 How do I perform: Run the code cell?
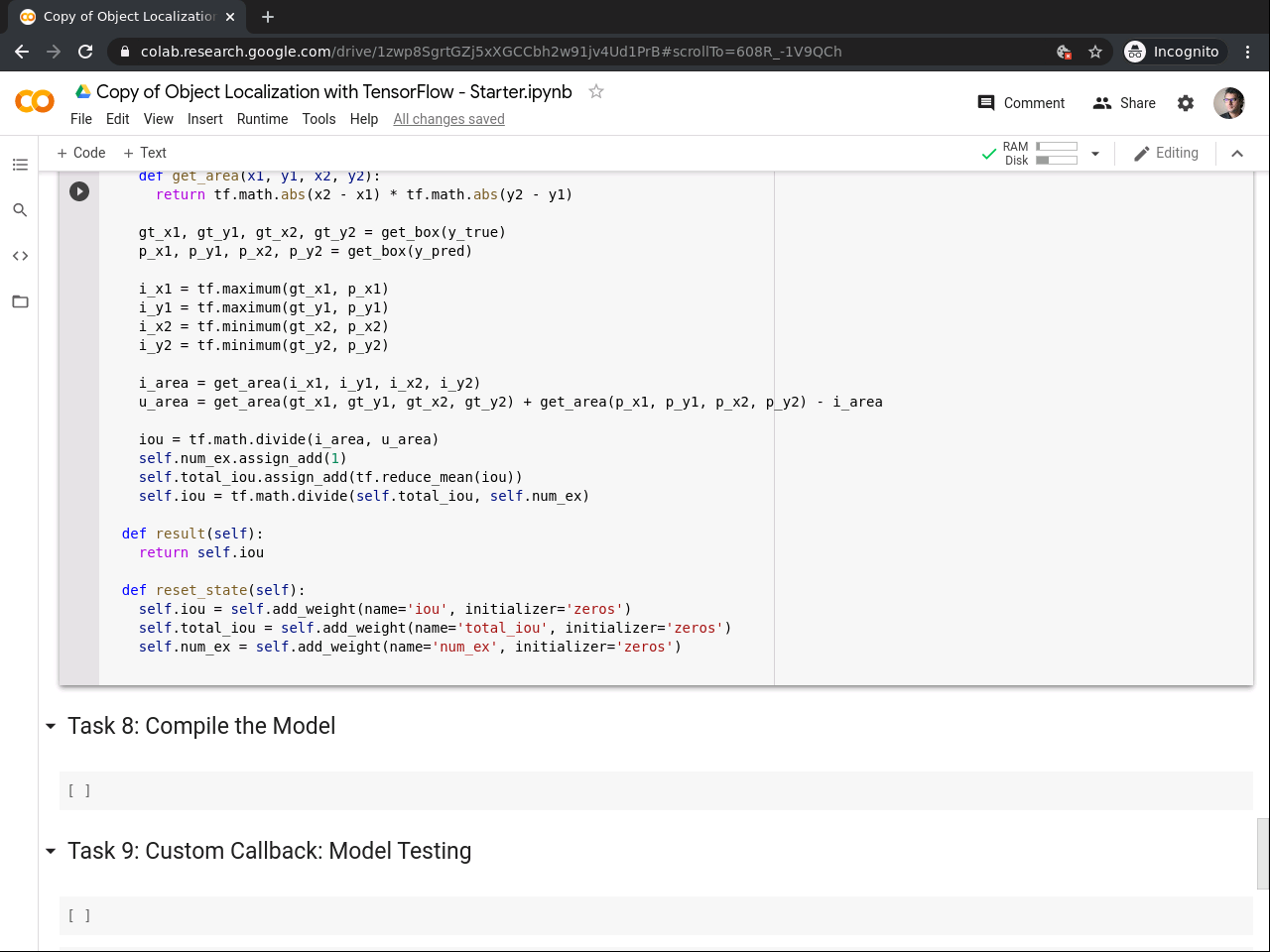[x=79, y=191]
